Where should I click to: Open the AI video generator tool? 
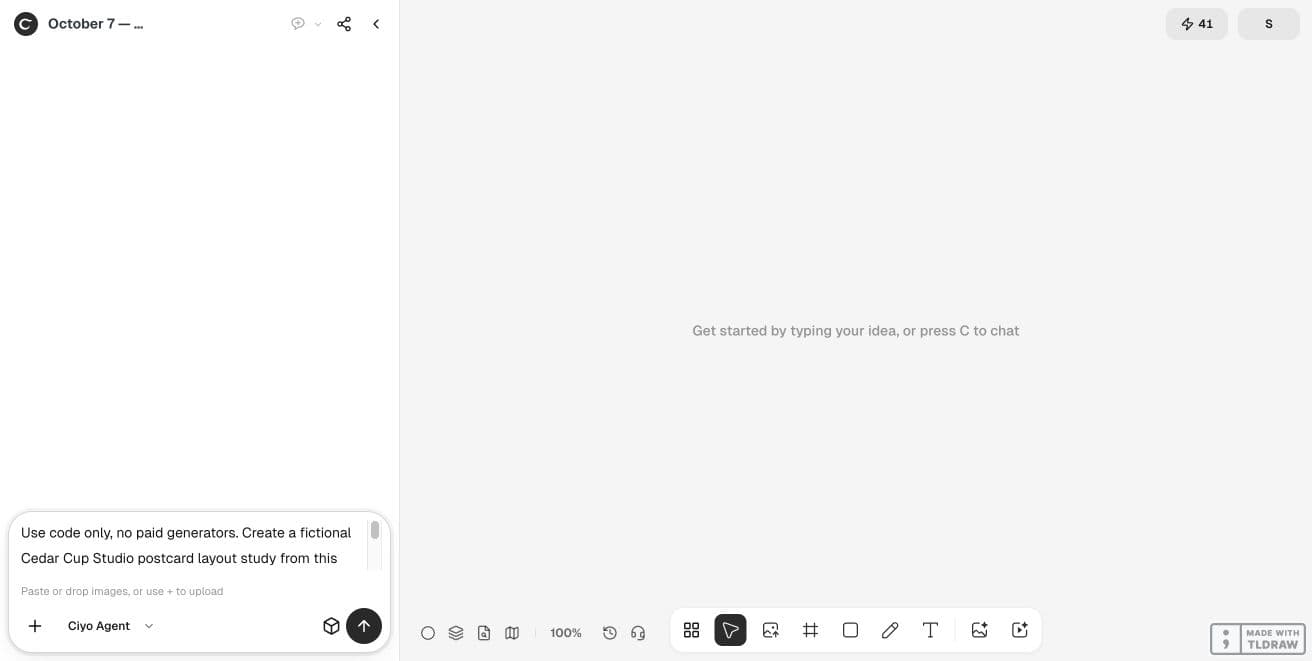click(1020, 630)
